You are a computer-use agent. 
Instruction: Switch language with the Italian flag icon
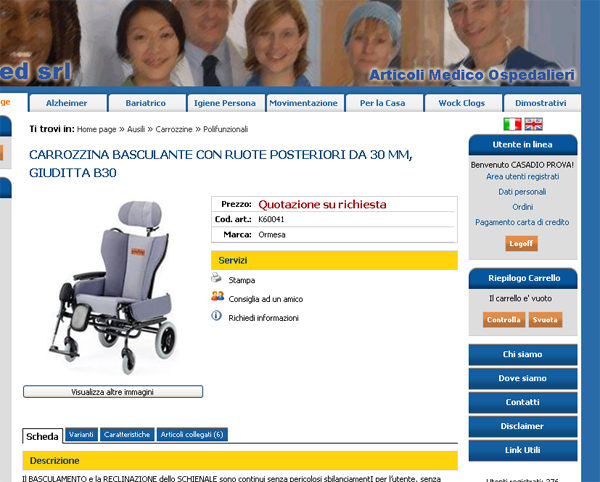(512, 124)
